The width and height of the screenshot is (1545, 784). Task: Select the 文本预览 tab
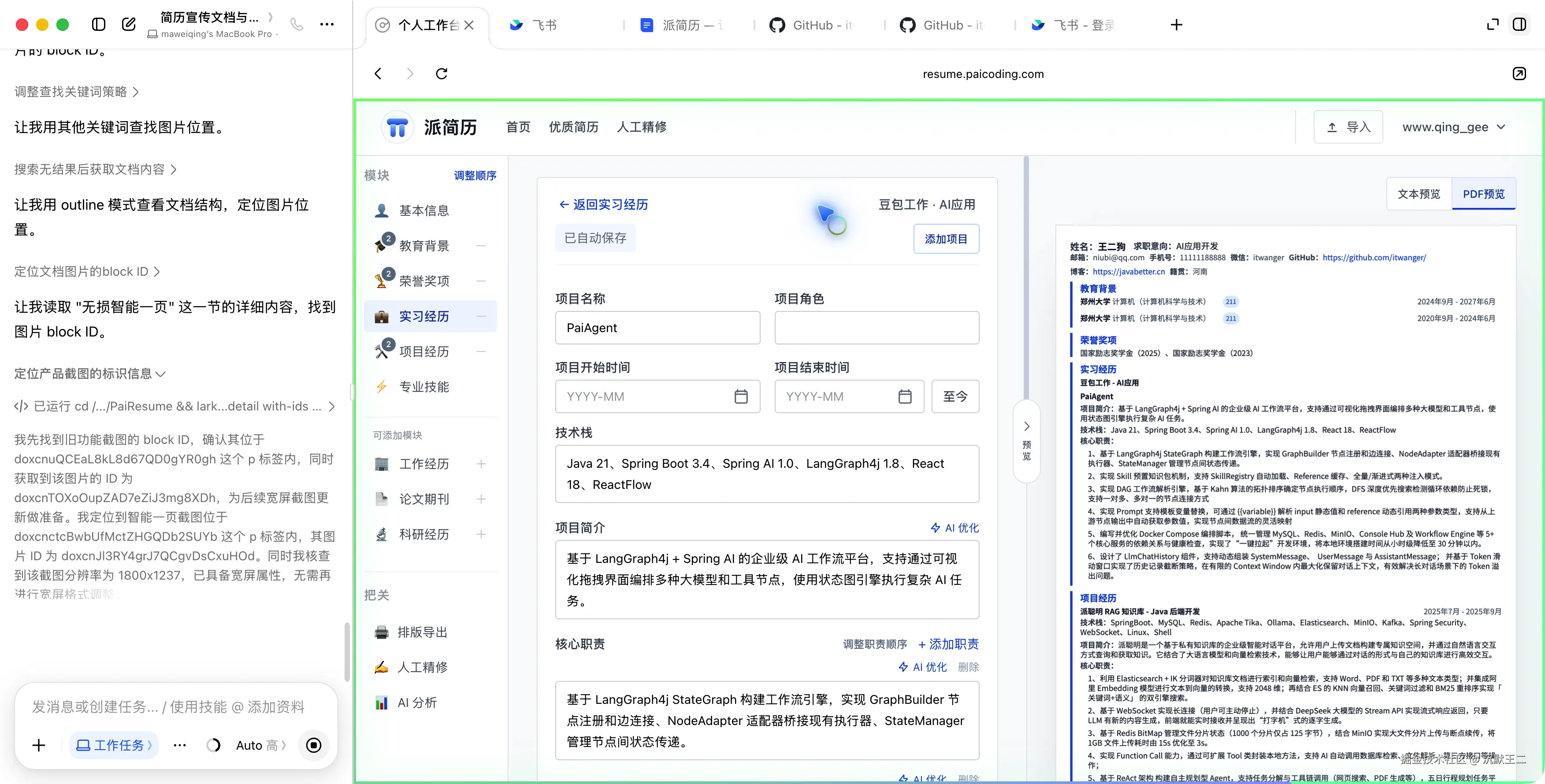pos(1419,194)
